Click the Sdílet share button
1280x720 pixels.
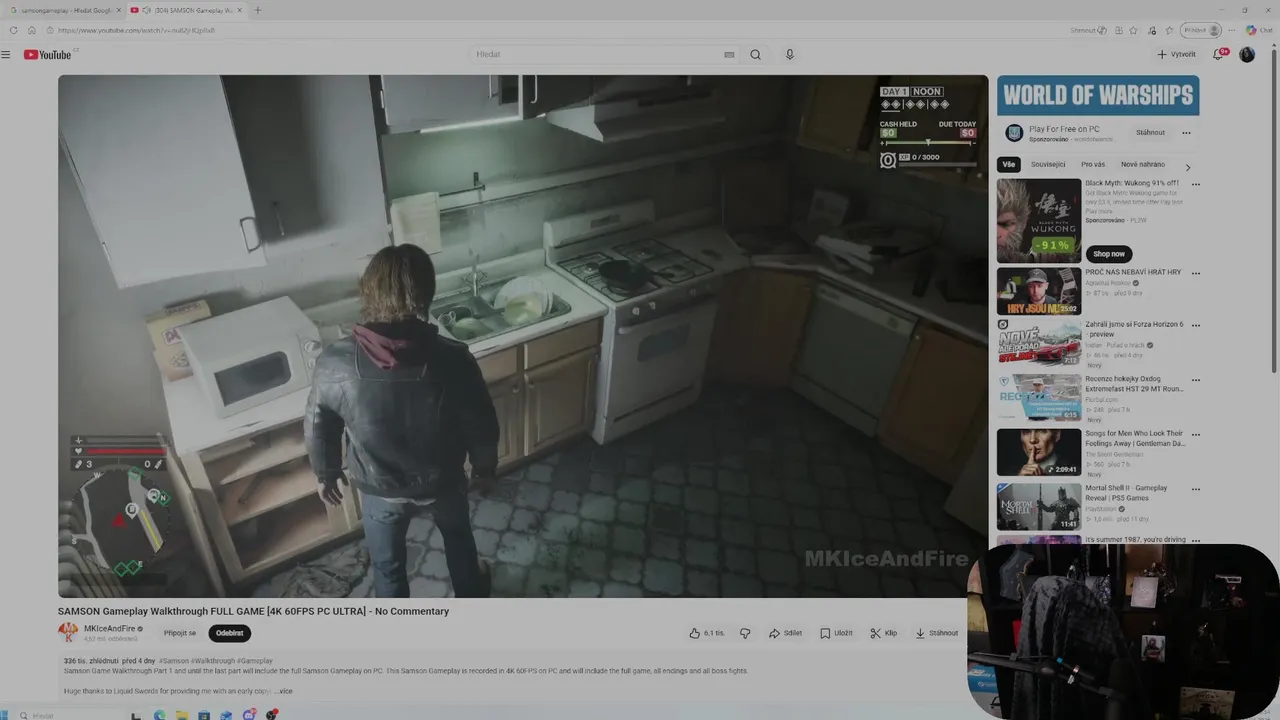[786, 633]
